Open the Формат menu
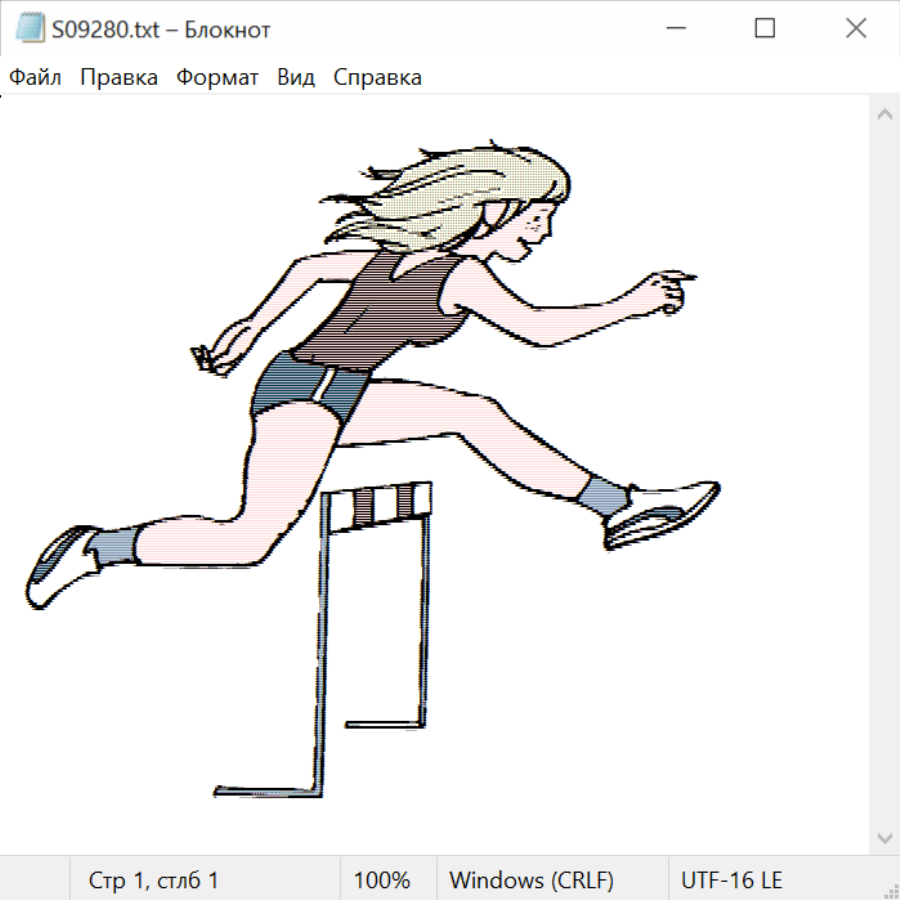 pos(217,78)
